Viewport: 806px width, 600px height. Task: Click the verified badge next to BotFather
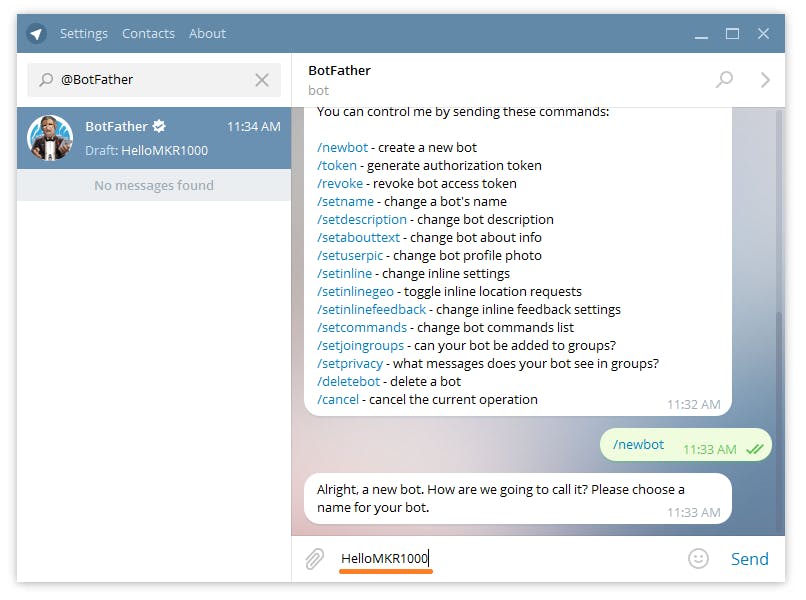[158, 127]
